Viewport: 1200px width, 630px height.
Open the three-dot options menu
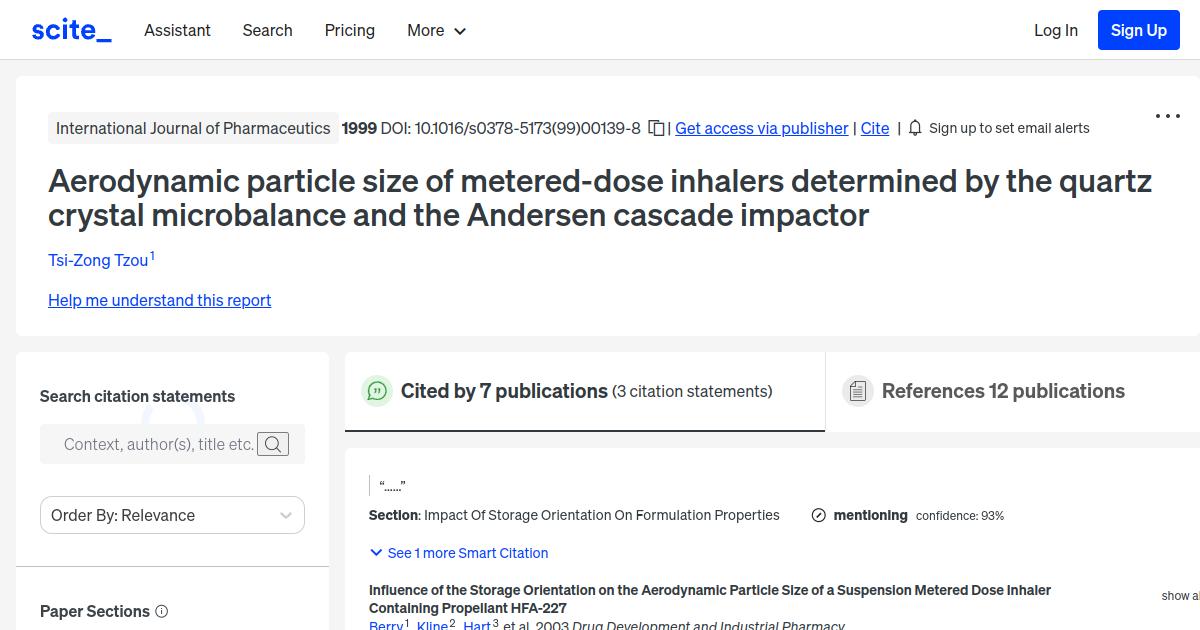coord(1168,116)
